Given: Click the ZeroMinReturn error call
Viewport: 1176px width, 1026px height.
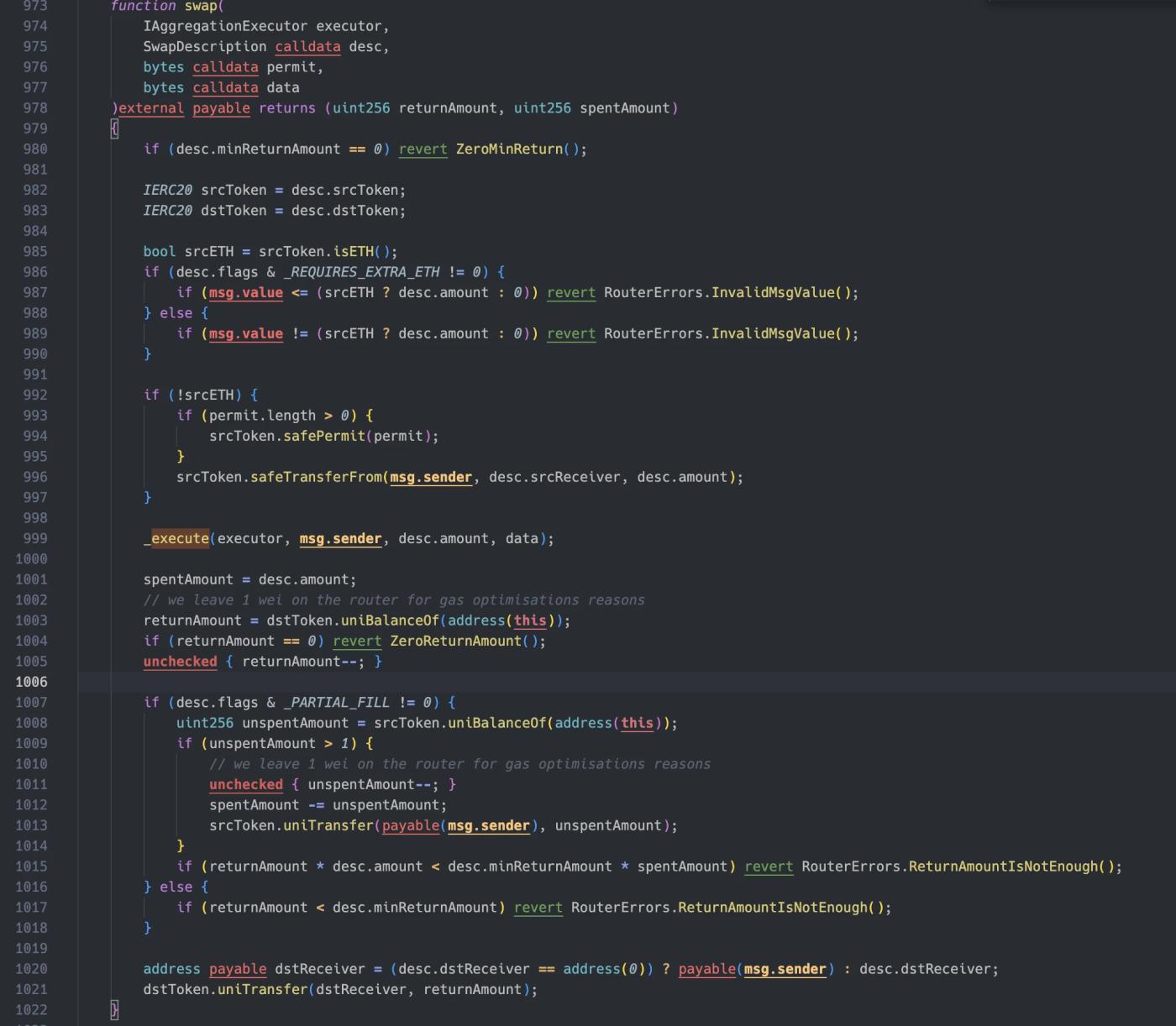Looking at the screenshot, I should 509,149.
